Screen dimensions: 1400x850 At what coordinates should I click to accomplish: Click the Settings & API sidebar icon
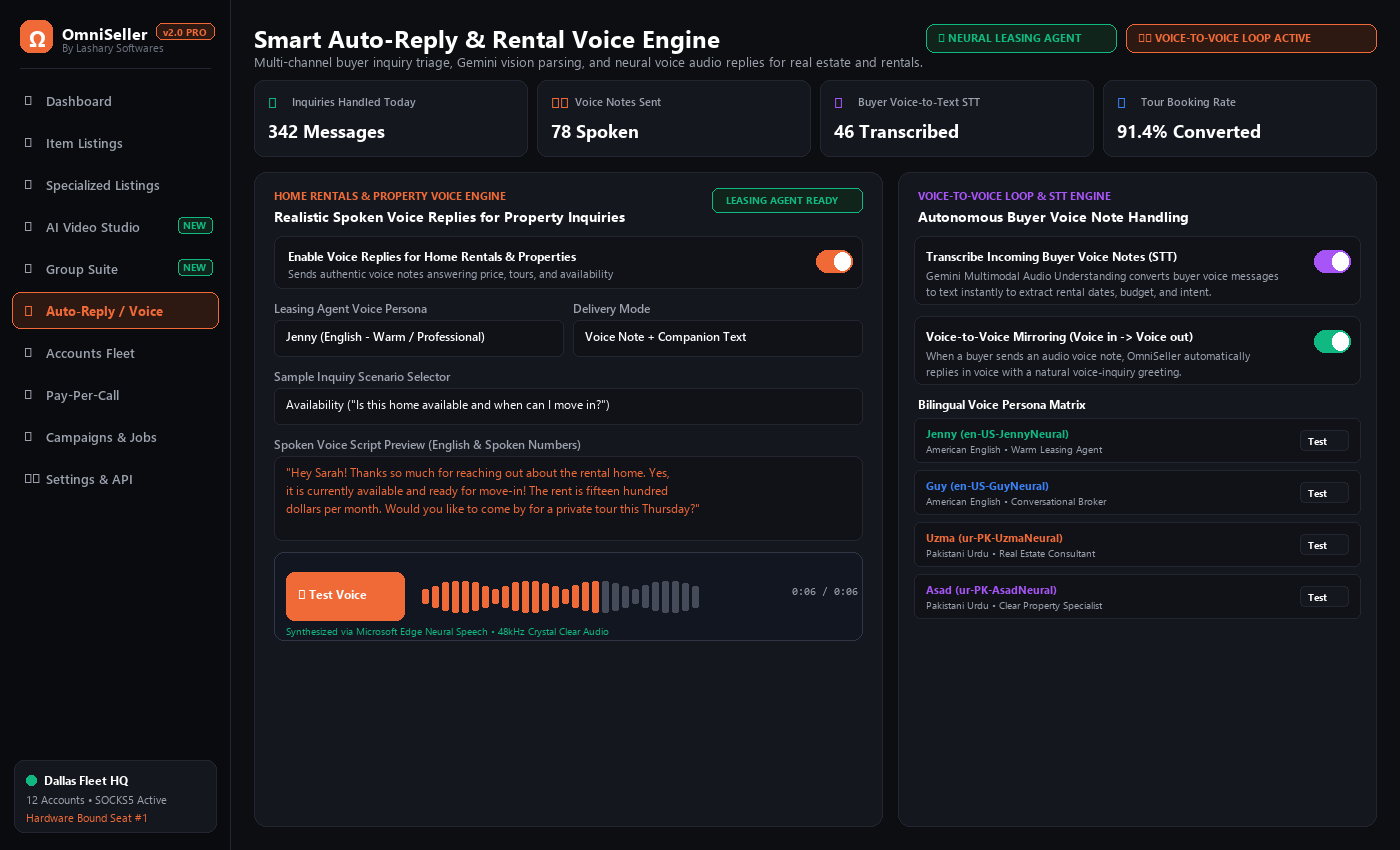point(32,479)
